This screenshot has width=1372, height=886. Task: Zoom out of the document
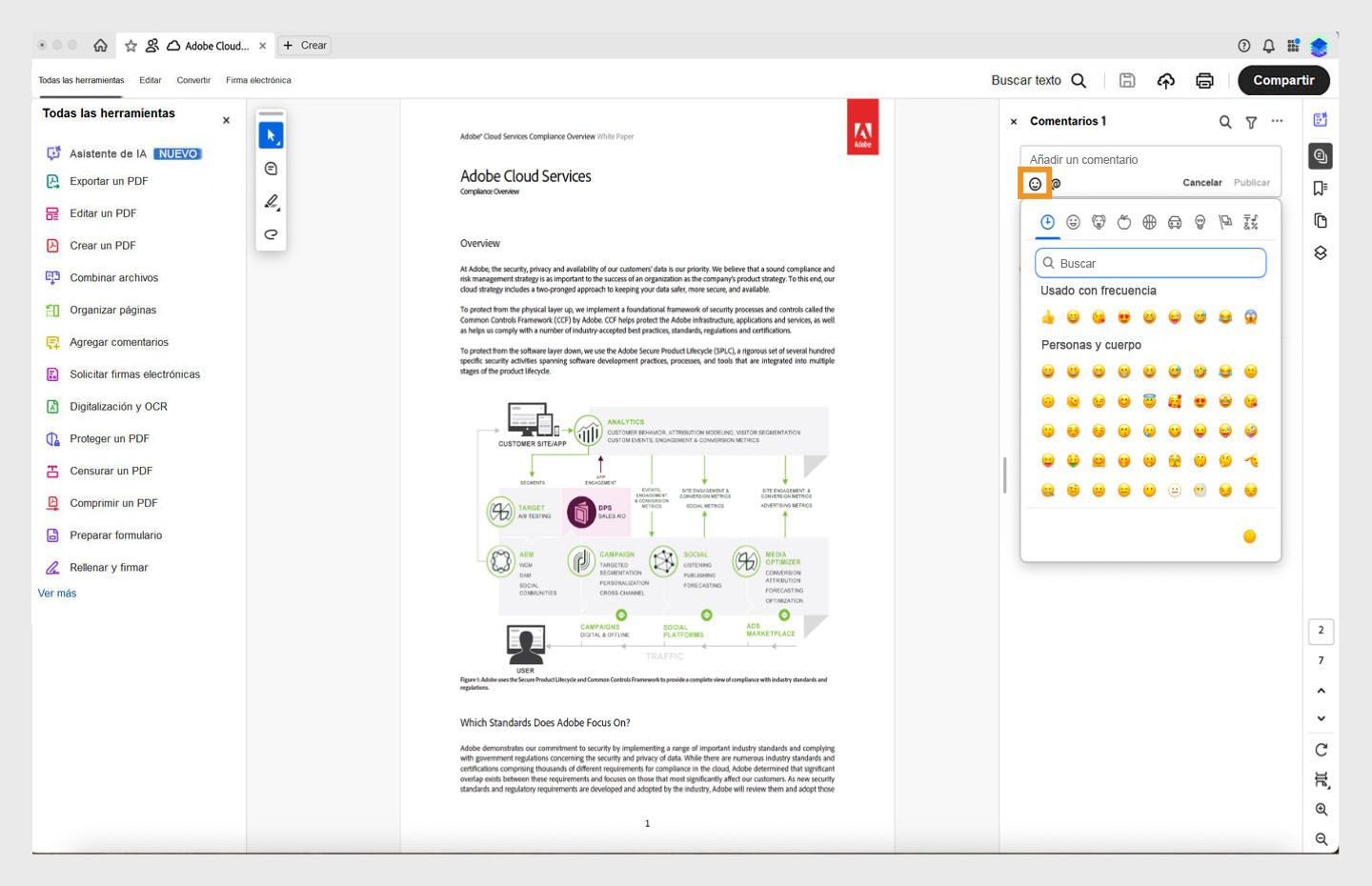point(1322,839)
